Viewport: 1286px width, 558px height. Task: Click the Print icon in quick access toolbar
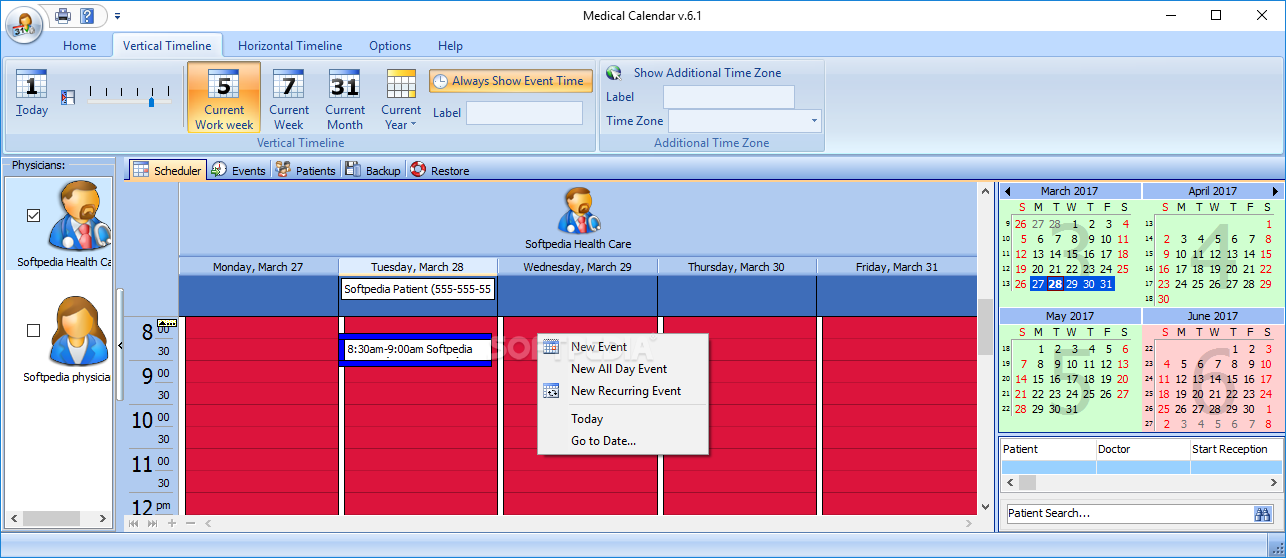coord(63,15)
